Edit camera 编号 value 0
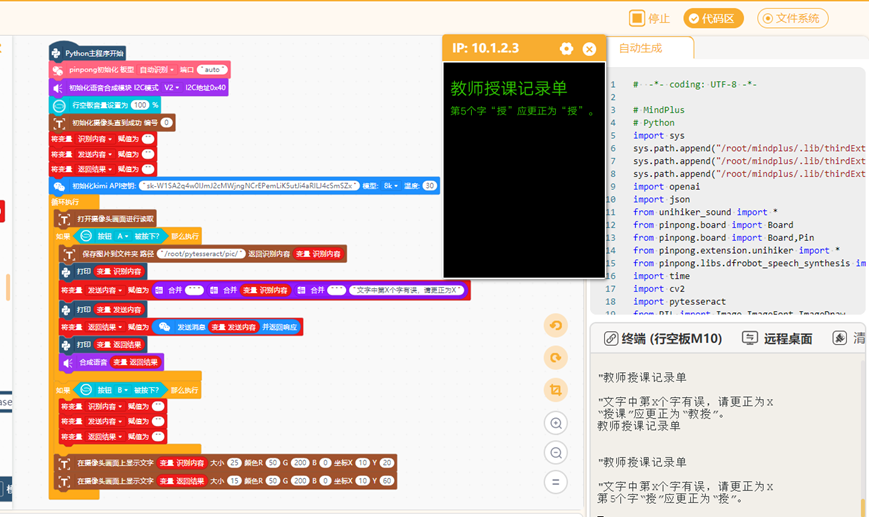869x517 pixels. (x=166, y=122)
